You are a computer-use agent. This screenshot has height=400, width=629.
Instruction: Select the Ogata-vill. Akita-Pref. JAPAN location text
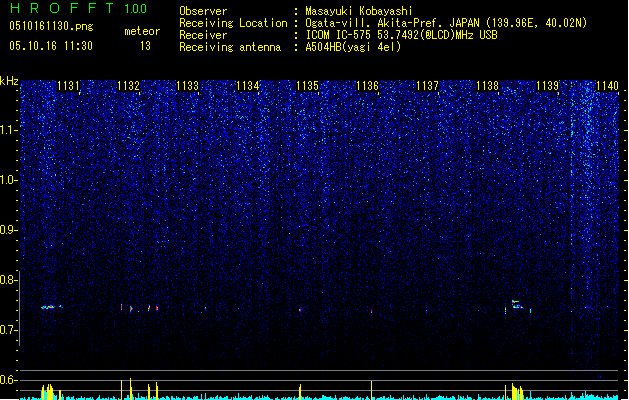click(x=446, y=23)
